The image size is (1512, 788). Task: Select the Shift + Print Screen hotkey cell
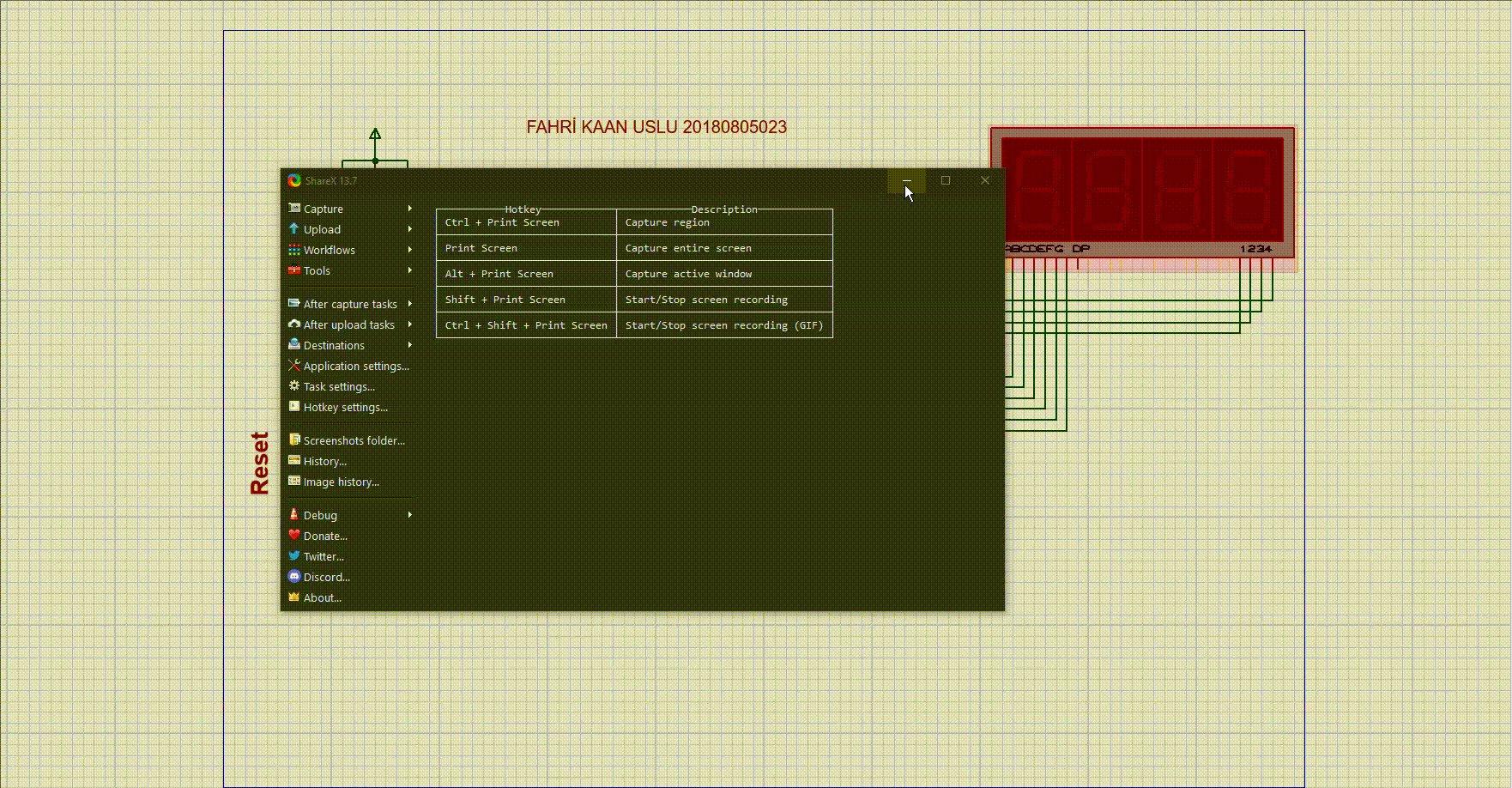[x=526, y=300]
